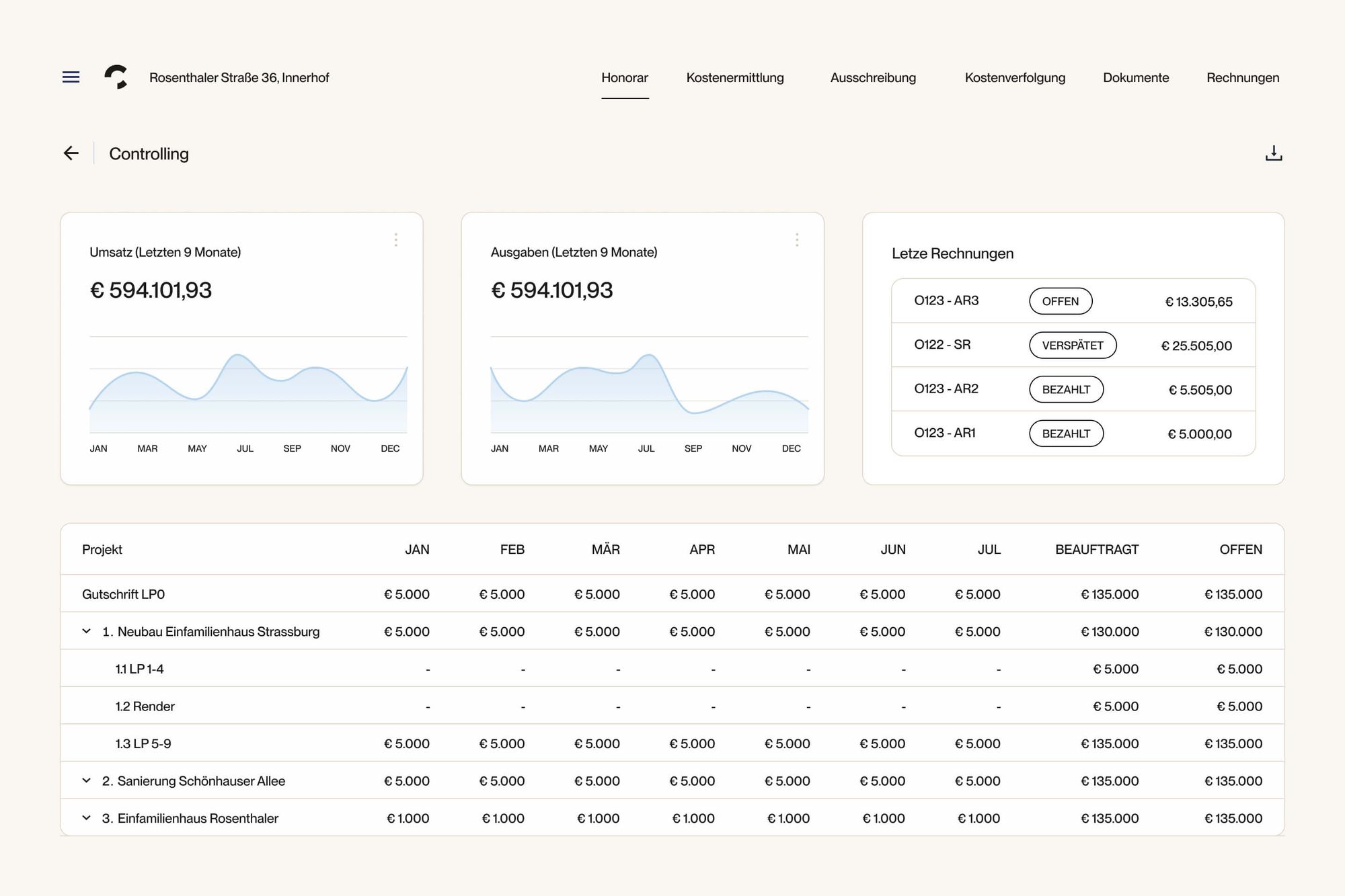Expand Sanierung Schönhauser Allee row

[x=87, y=780]
